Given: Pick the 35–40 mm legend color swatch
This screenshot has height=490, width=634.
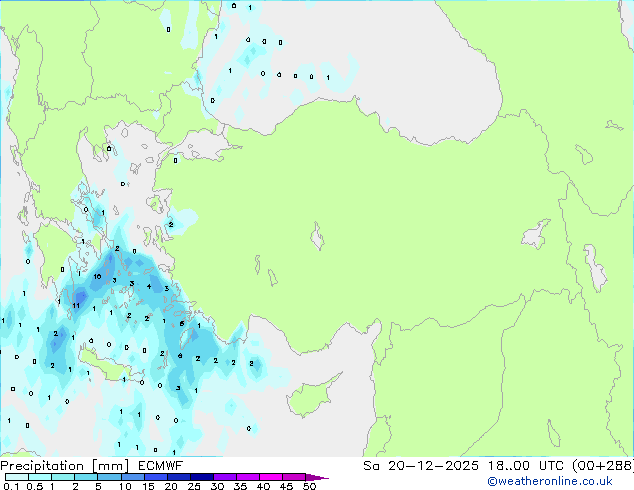Looking at the screenshot, I should 248,477.
